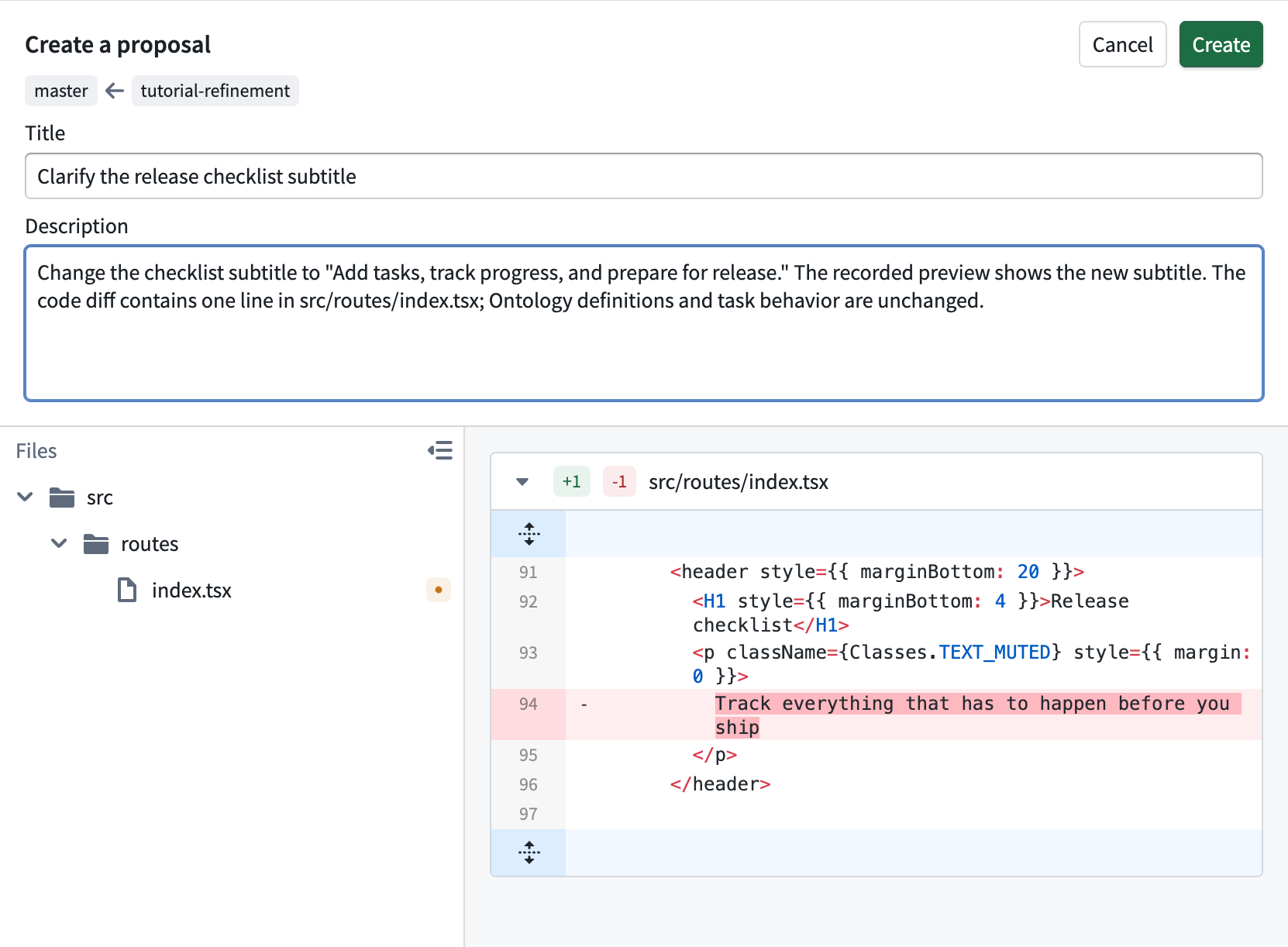This screenshot has height=947, width=1288.
Task: Click line number 92 in the diff
Action: coord(529,601)
